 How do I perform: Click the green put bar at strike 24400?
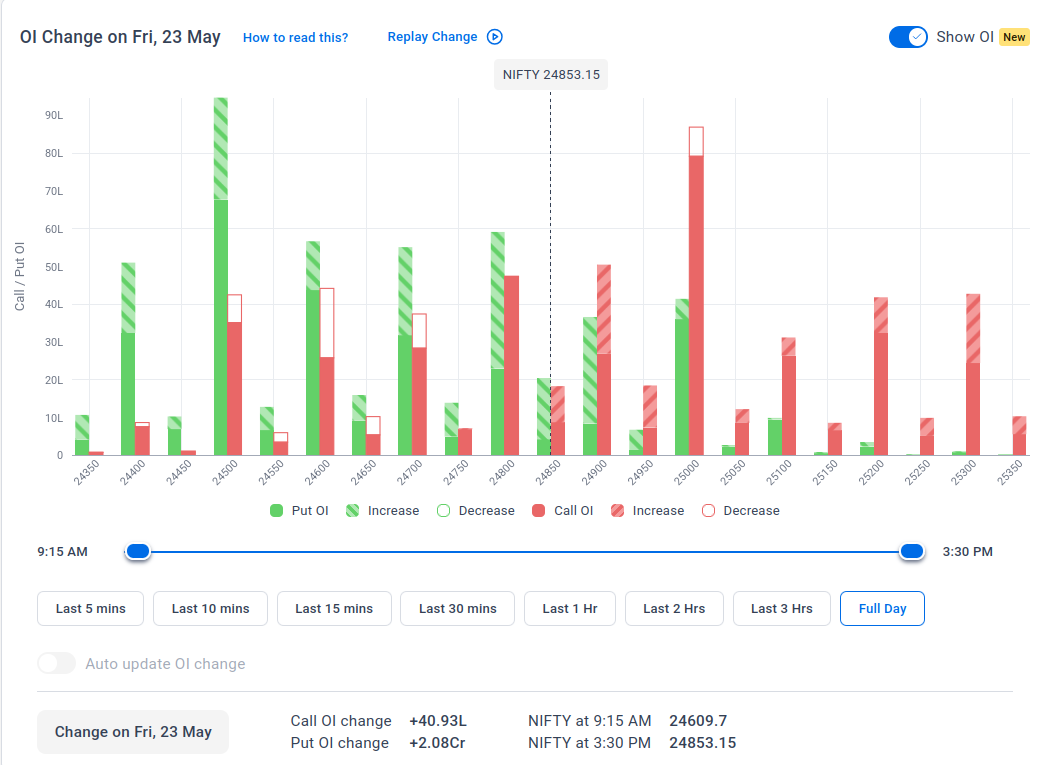(128, 359)
